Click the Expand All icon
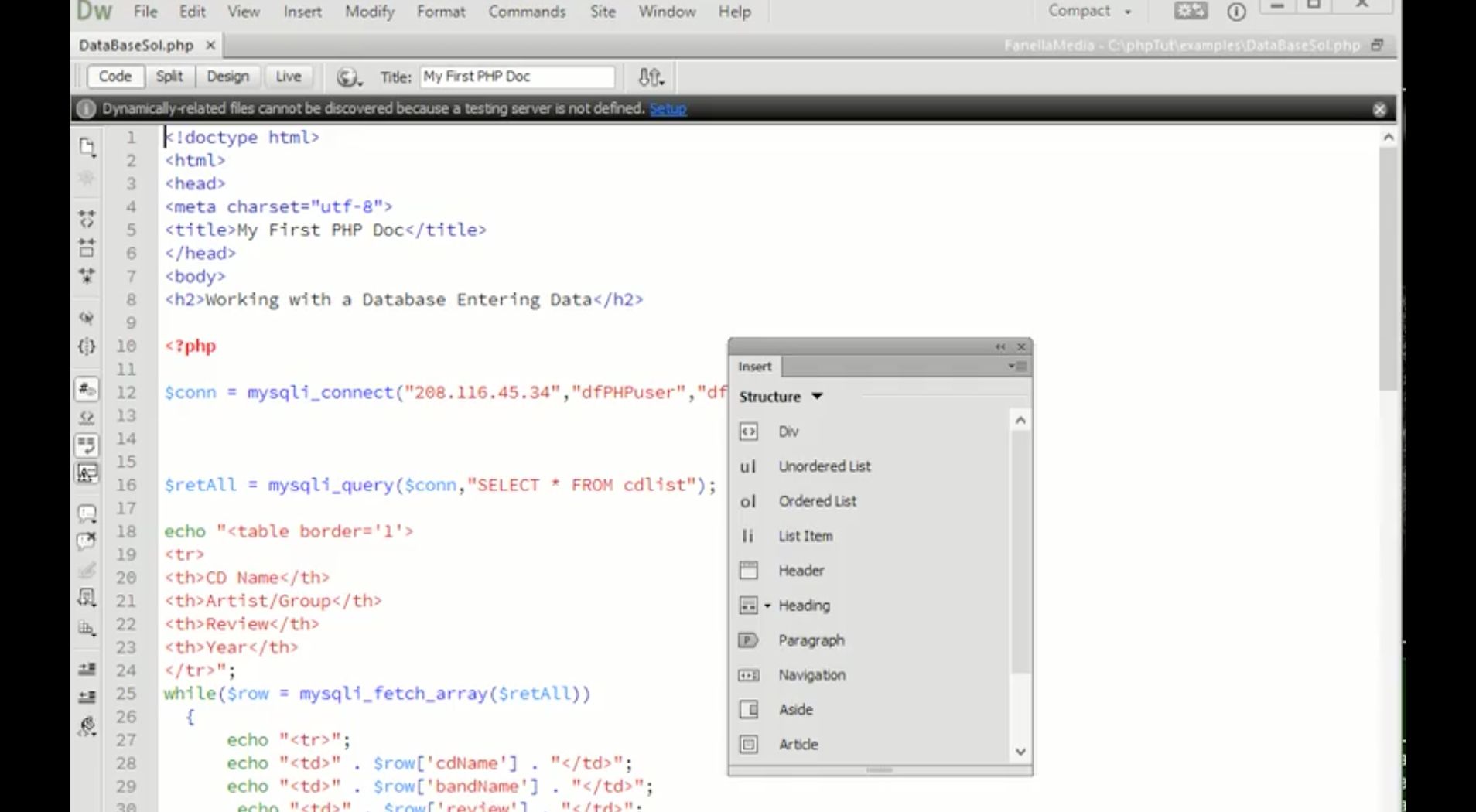This screenshot has height=812, width=1476. point(87,275)
